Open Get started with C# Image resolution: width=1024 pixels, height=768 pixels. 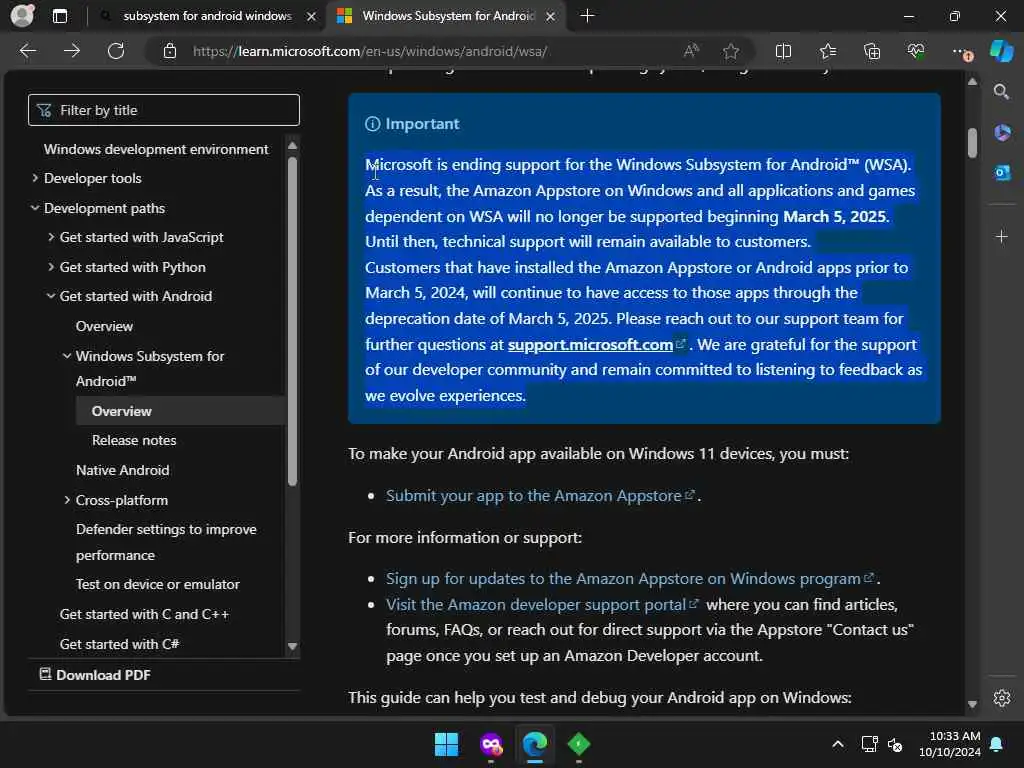click(120, 645)
